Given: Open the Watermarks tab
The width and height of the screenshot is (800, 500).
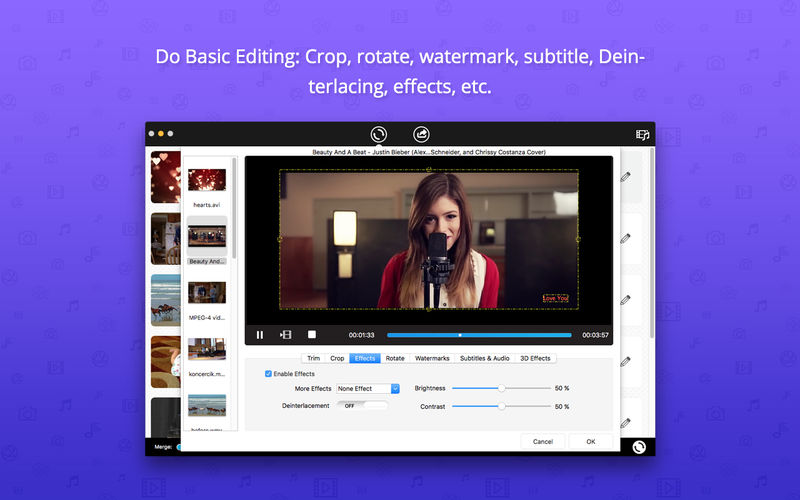Looking at the screenshot, I should coord(432,358).
